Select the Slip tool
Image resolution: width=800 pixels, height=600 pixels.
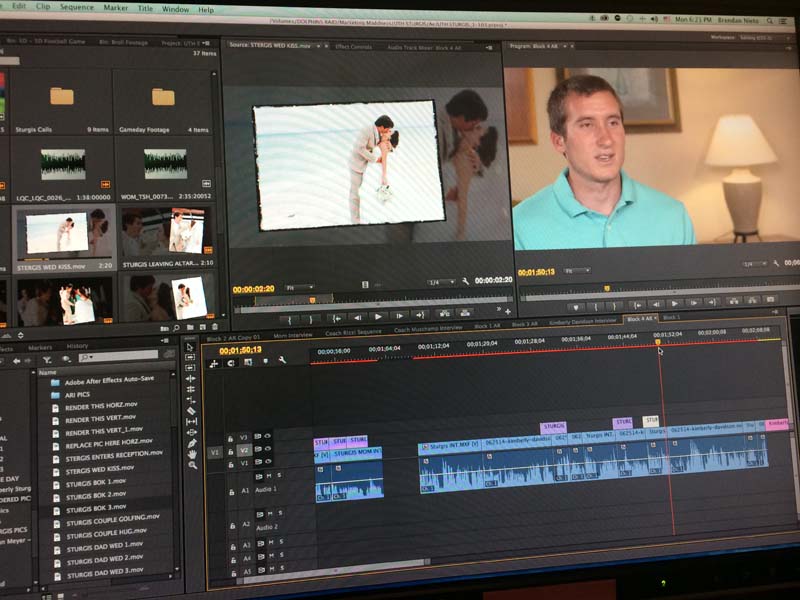coord(191,421)
